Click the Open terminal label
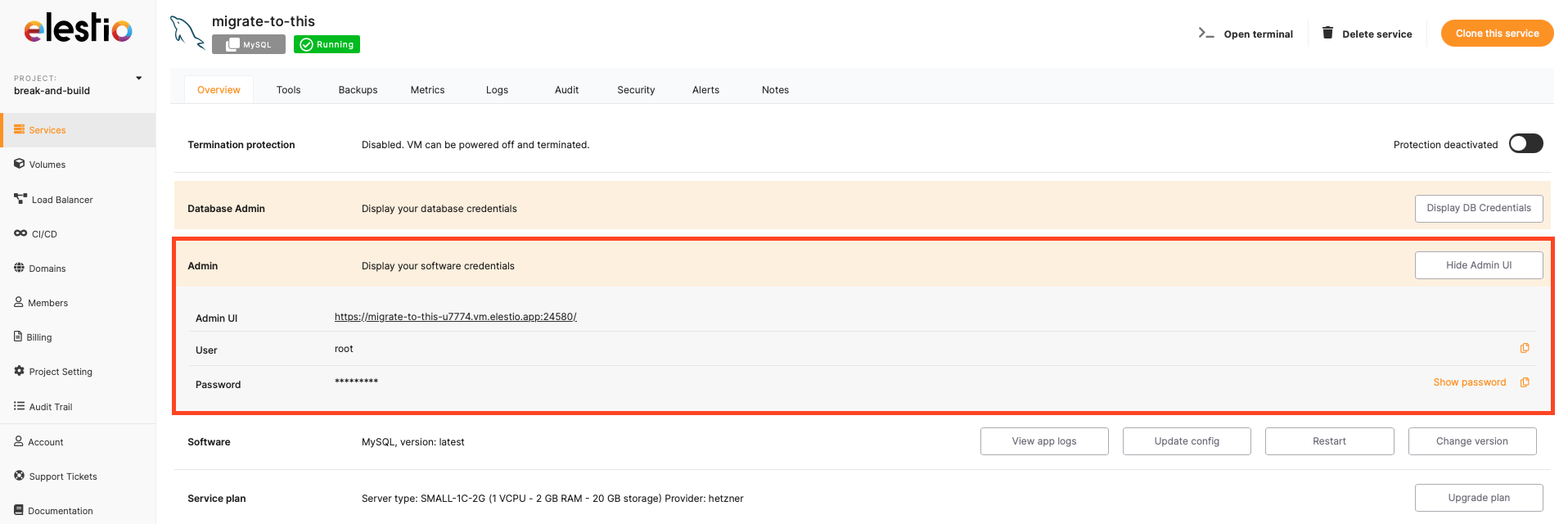This screenshot has height=524, width=1568. tap(1258, 34)
